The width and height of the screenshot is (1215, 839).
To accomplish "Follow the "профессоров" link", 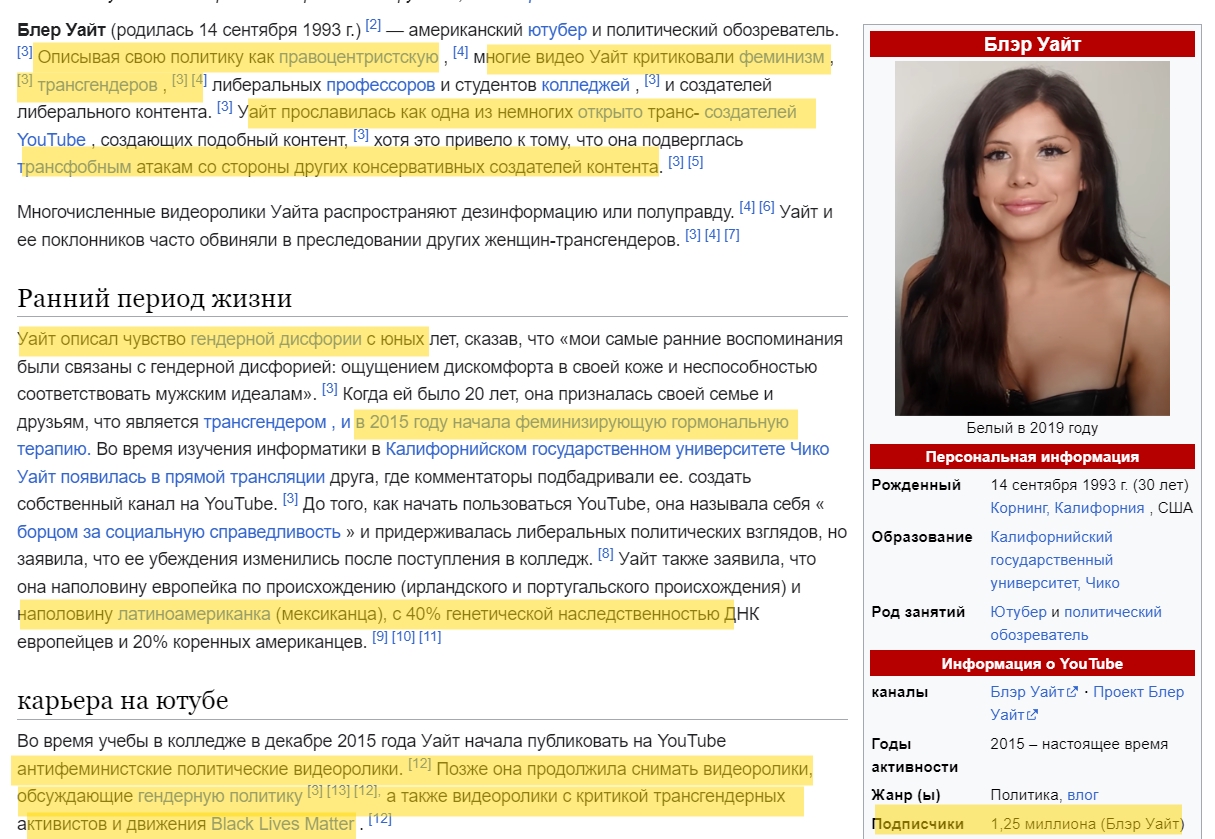I will click(x=380, y=85).
